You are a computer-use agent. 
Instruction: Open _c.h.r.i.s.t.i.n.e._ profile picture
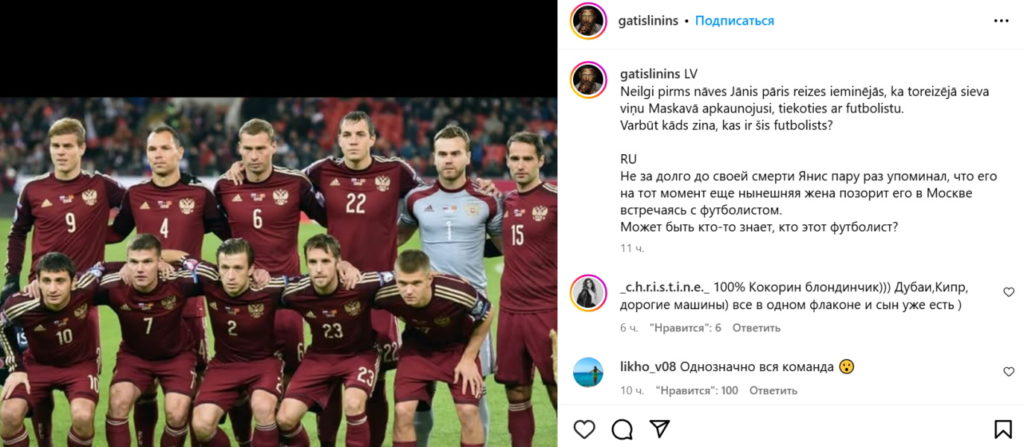pos(588,292)
